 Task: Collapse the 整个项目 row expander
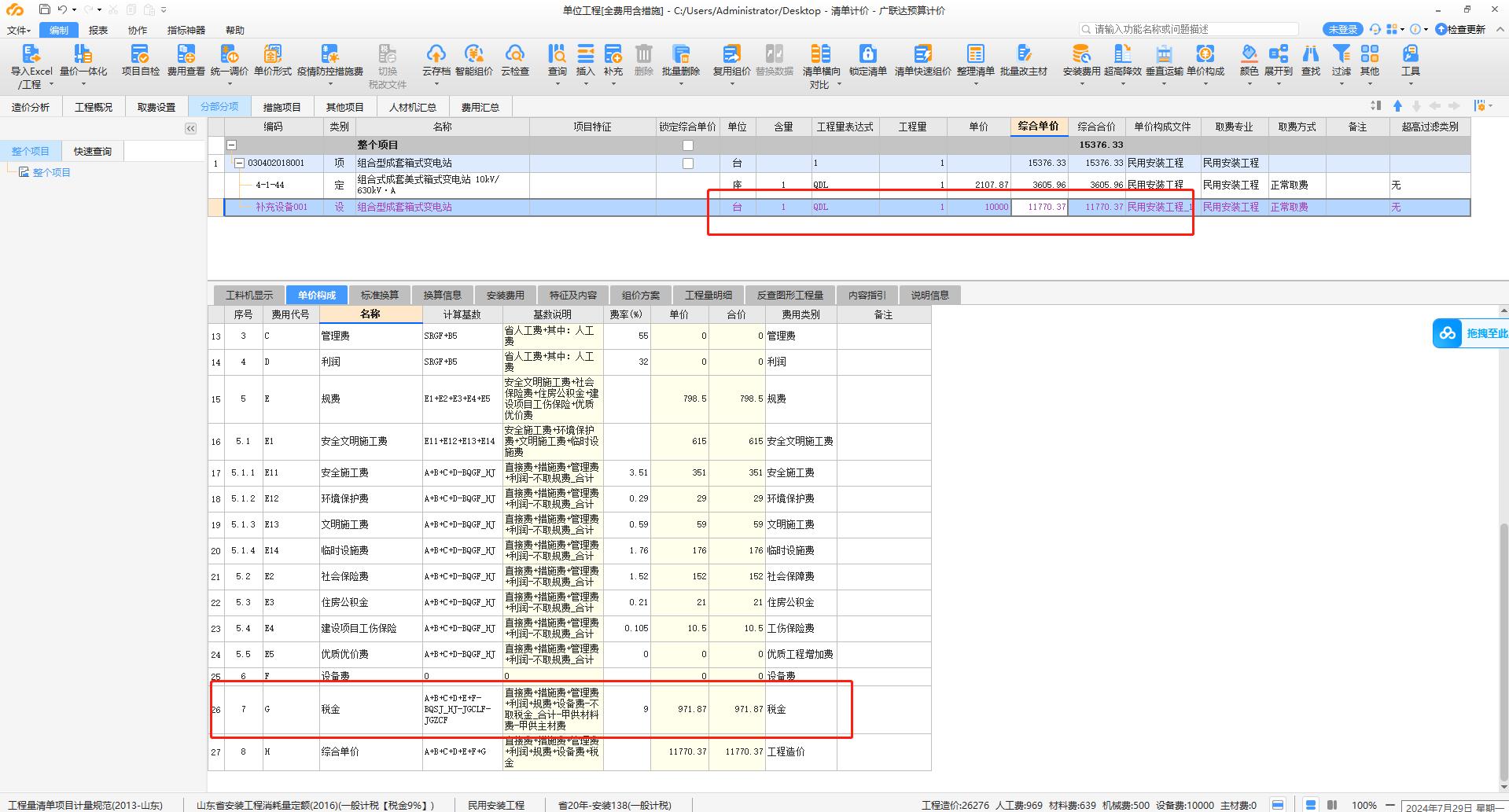tap(232, 145)
